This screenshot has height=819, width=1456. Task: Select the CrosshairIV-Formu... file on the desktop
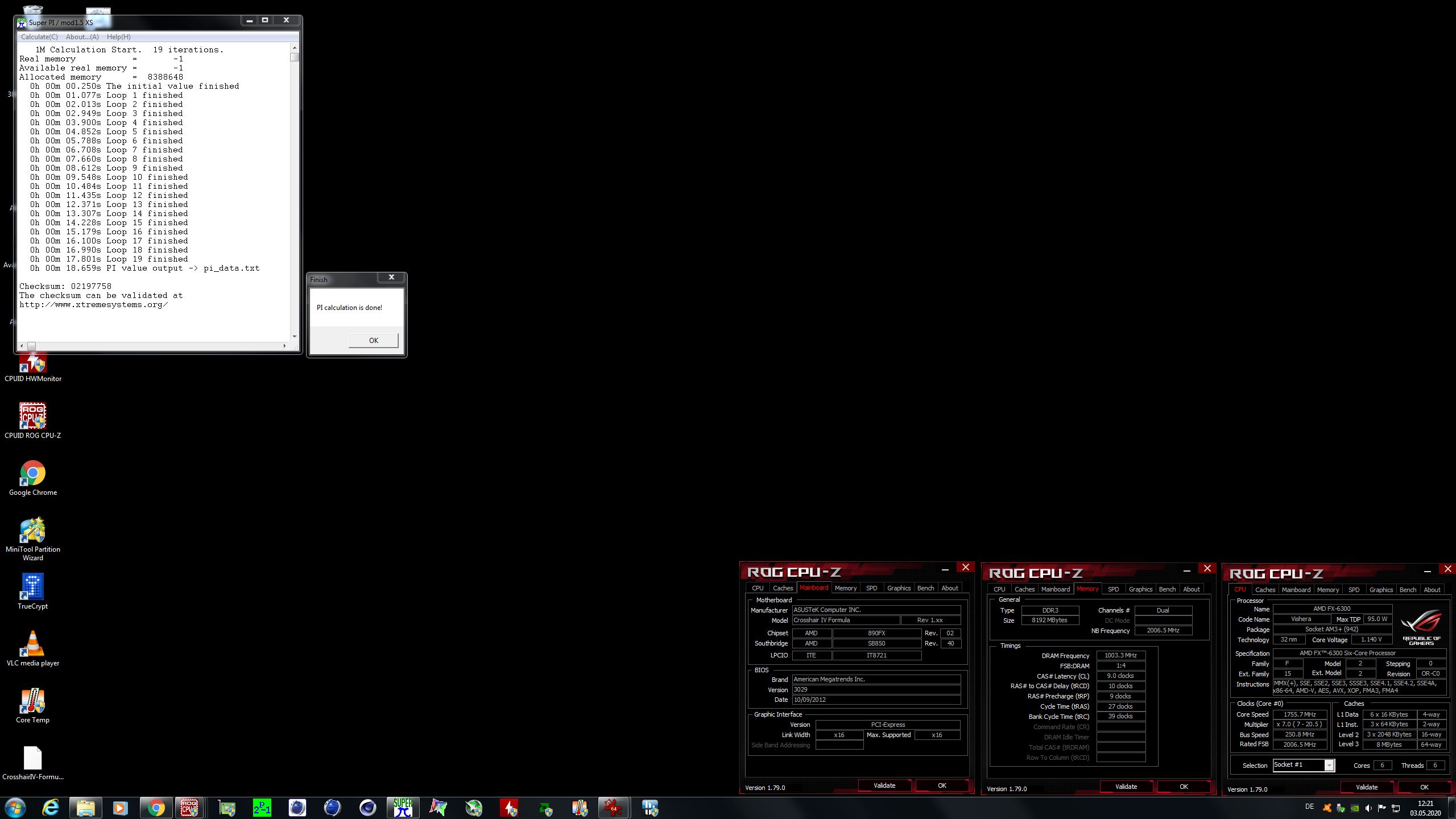coord(33,763)
